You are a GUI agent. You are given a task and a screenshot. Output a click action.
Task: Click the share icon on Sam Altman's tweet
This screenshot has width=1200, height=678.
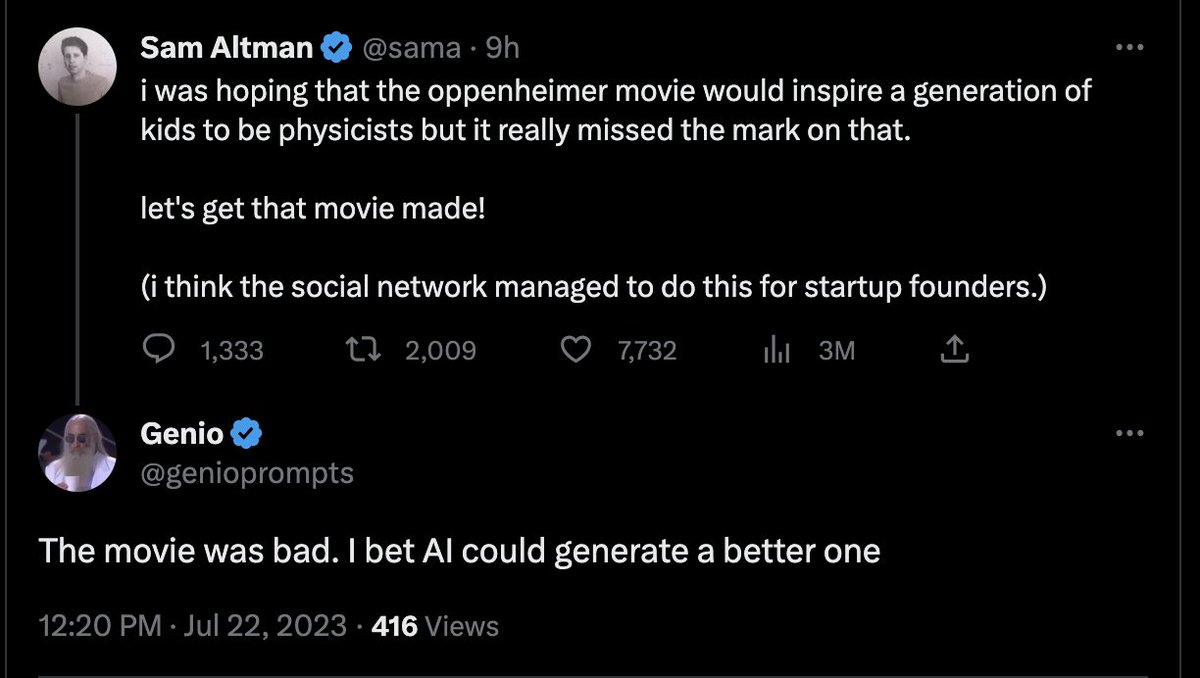(x=954, y=350)
